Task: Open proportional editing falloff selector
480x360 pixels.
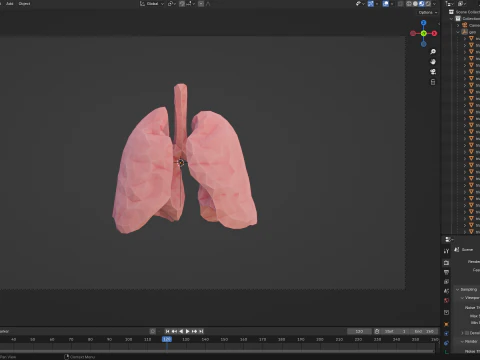Action: (208, 4)
